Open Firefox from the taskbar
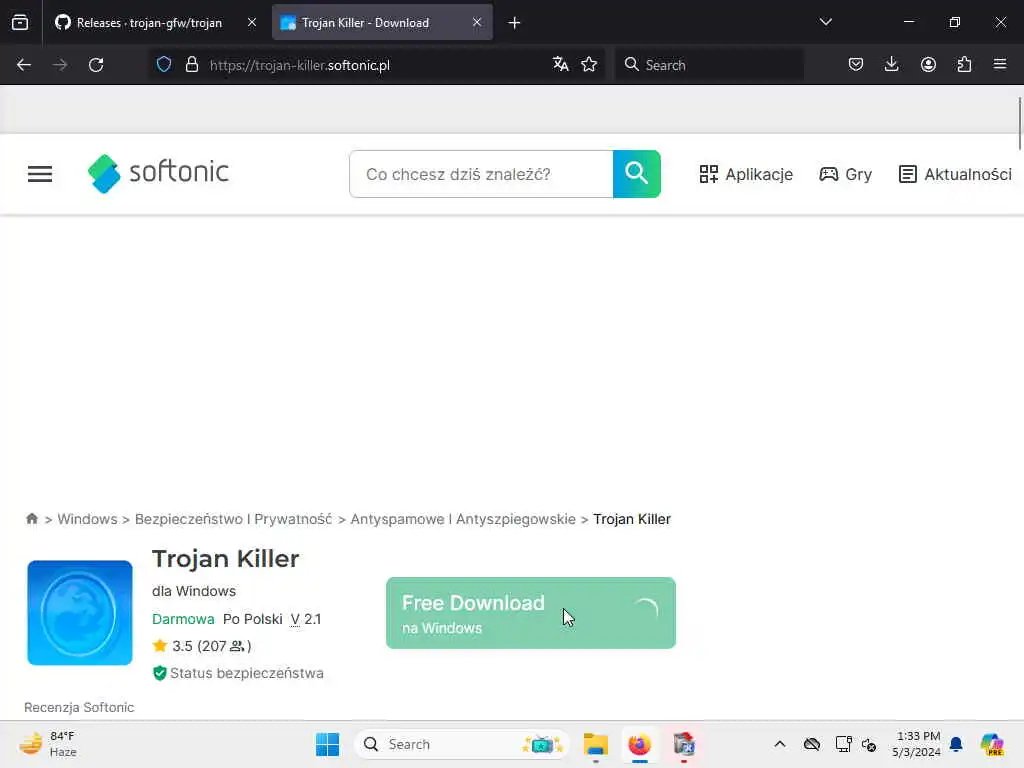 click(640, 744)
